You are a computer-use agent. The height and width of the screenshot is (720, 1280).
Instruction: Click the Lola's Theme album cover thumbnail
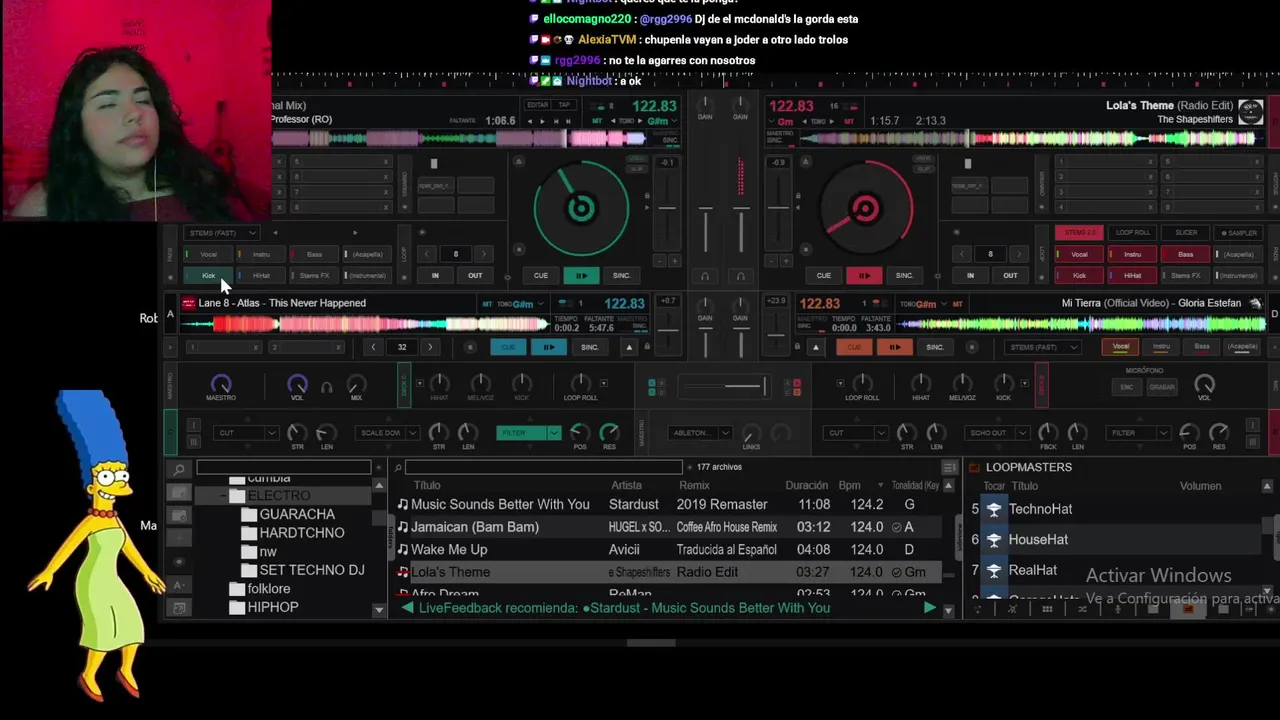pyautogui.click(x=1251, y=112)
